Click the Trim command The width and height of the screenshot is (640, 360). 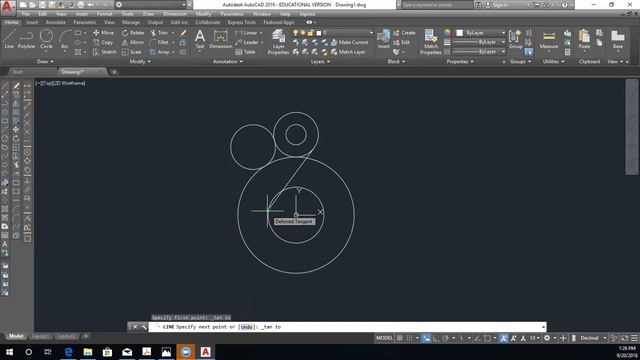point(159,33)
